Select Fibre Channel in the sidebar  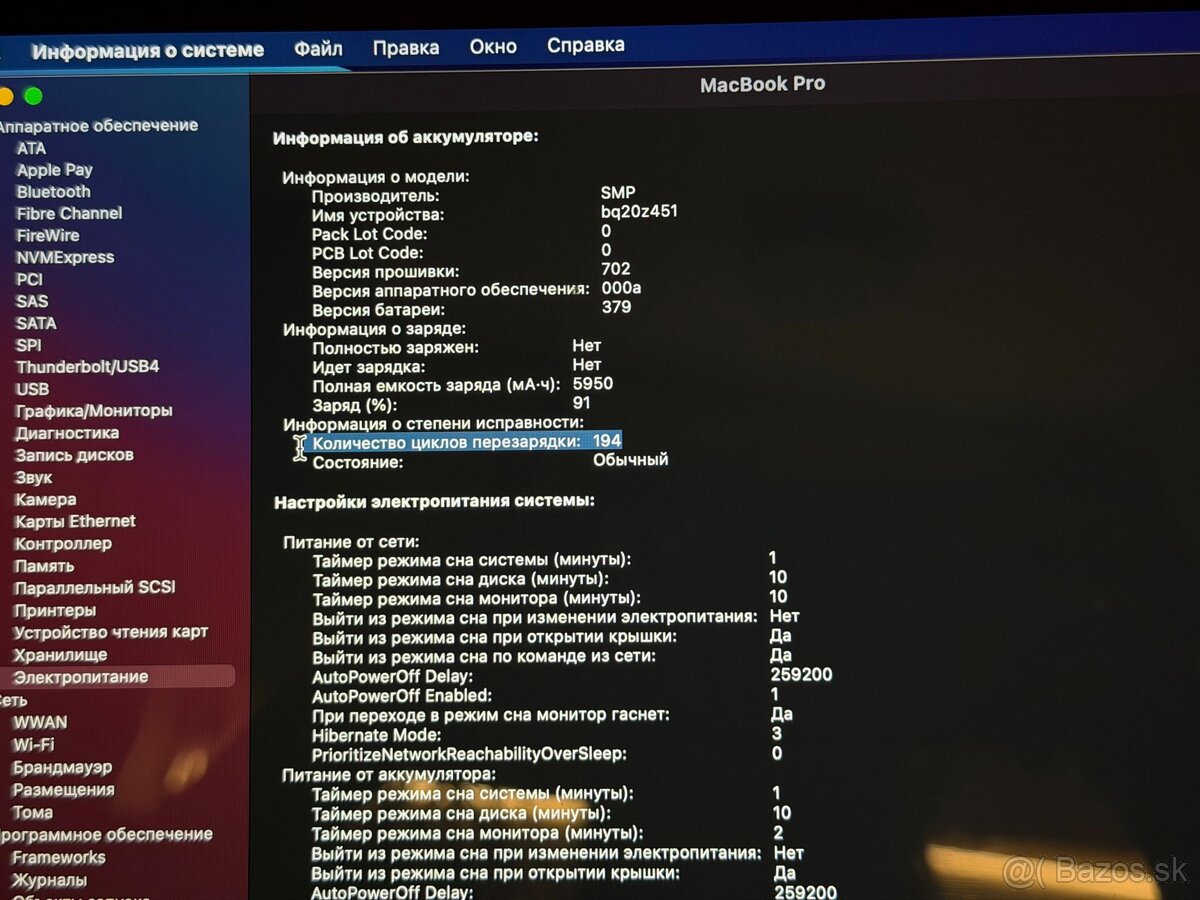[x=69, y=214]
